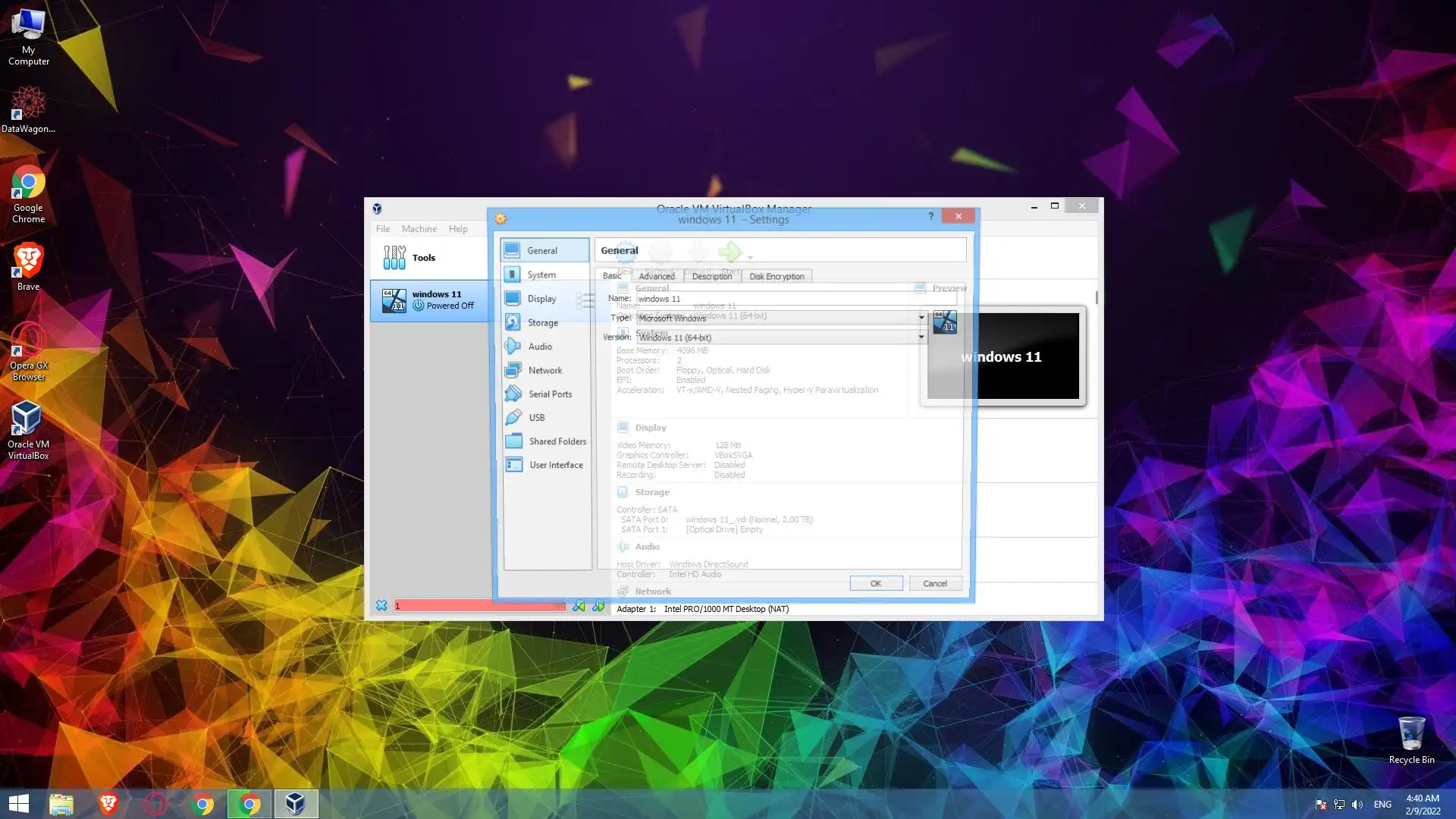Open the Description tab
1456x819 pixels.
pyautogui.click(x=711, y=276)
